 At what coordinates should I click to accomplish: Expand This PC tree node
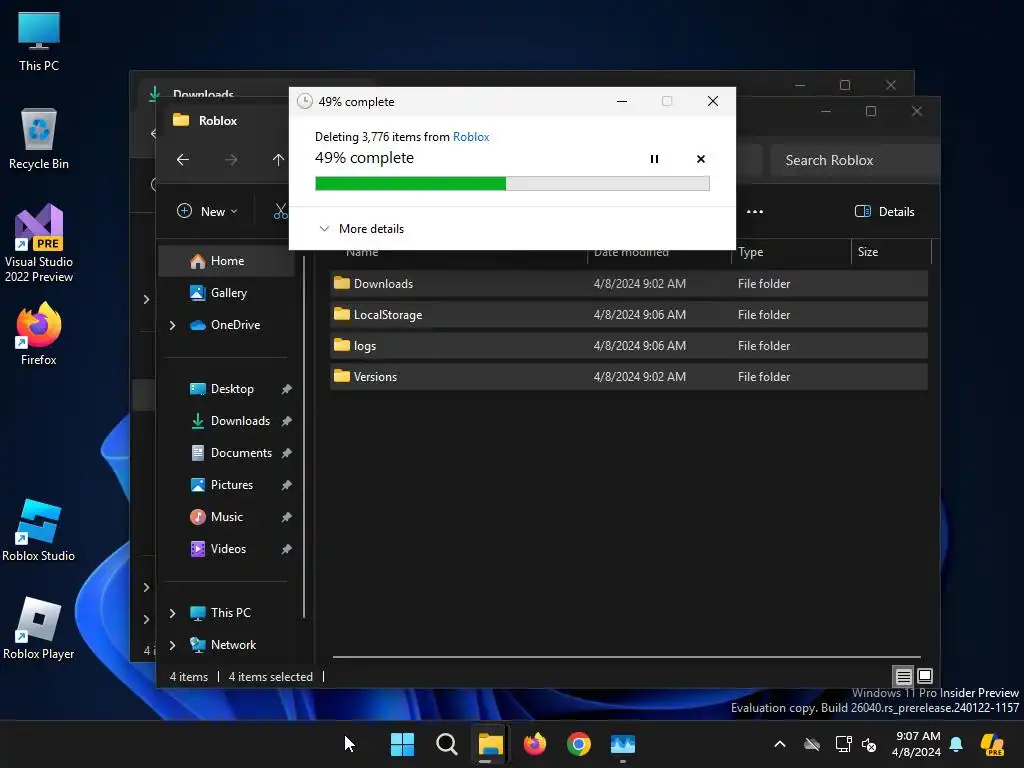coord(172,613)
